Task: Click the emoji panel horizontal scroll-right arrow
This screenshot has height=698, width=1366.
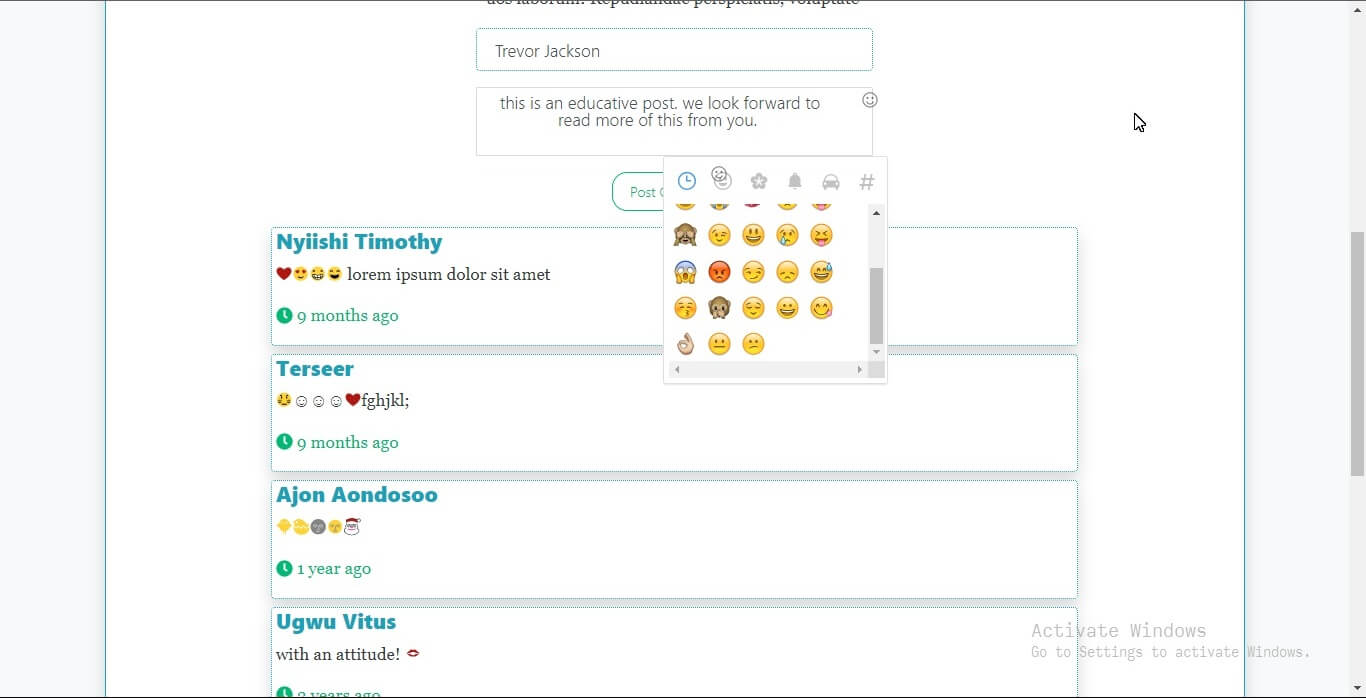Action: coord(859,370)
